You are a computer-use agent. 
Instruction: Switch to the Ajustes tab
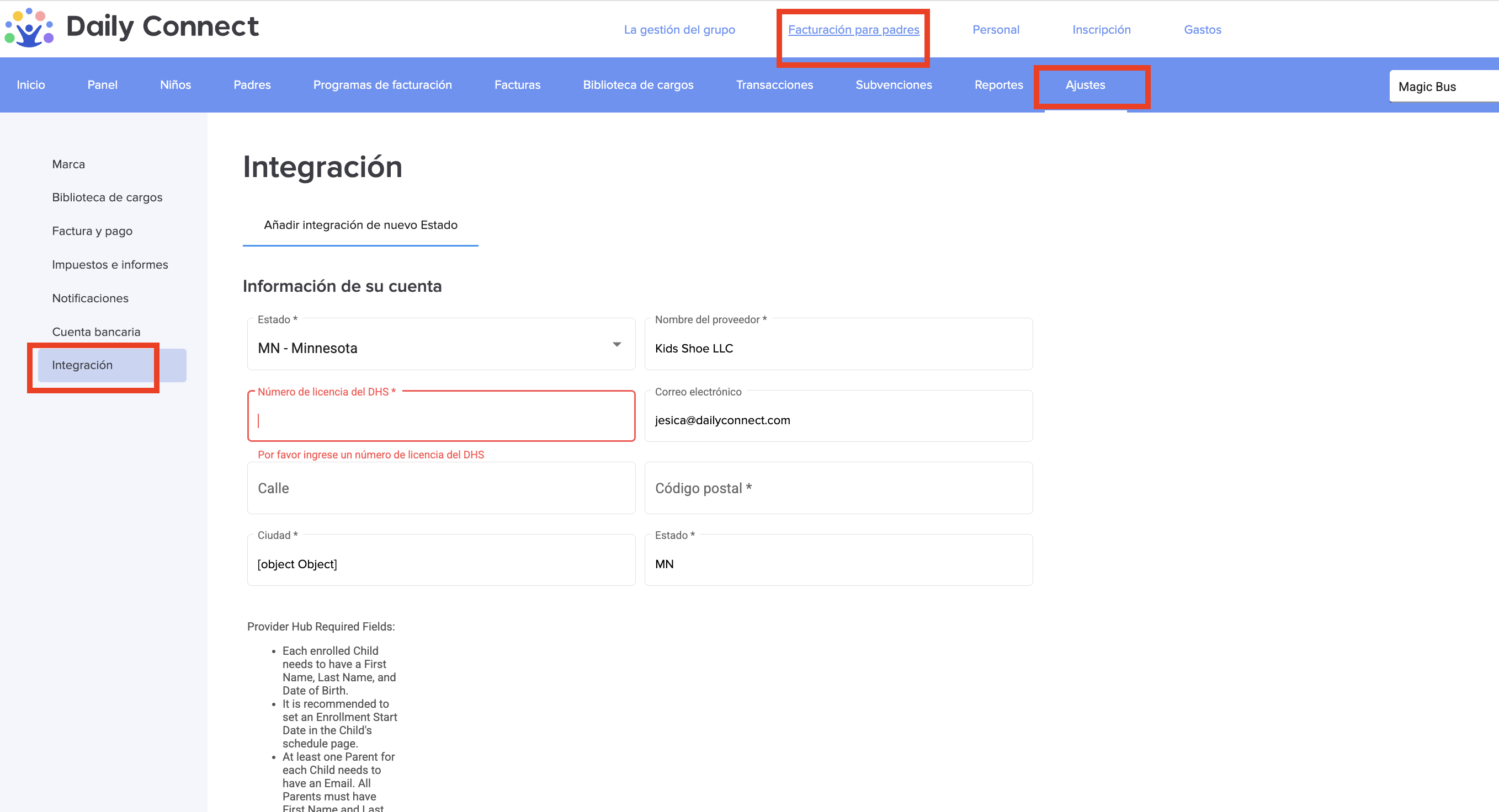(1085, 85)
